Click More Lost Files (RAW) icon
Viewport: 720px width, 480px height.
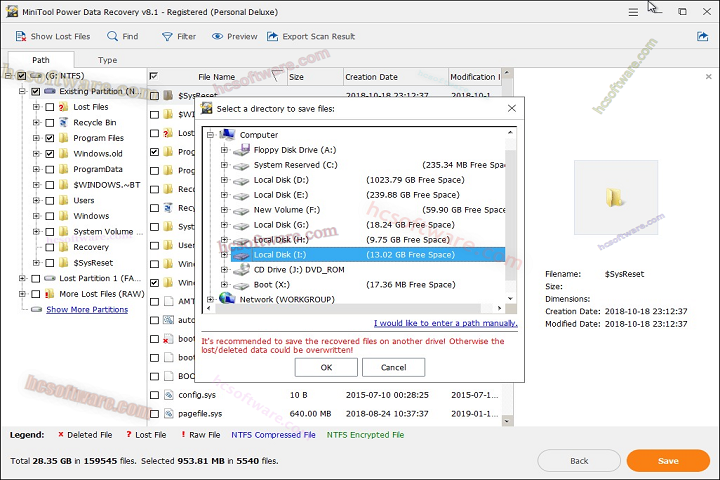(x=50, y=294)
